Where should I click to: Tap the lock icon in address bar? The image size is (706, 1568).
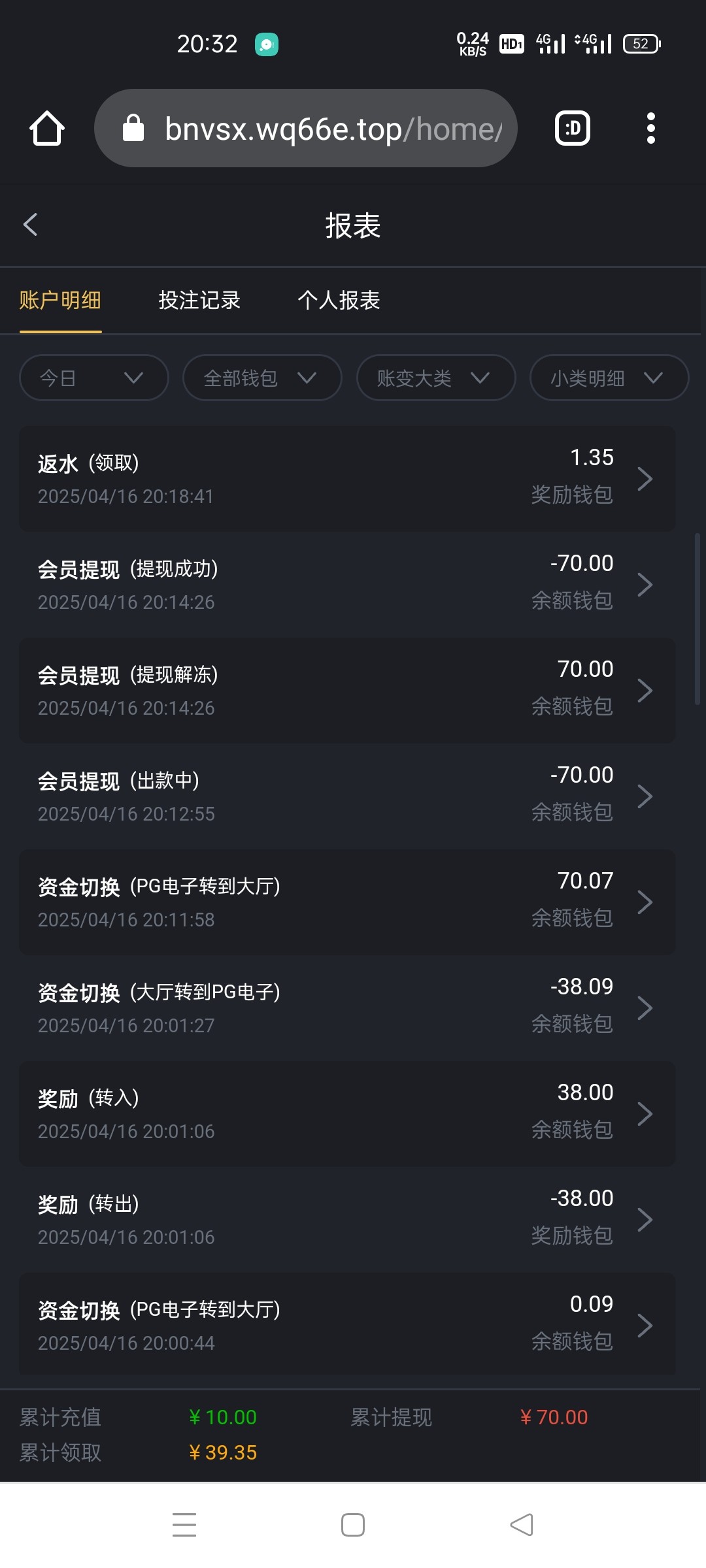(133, 128)
